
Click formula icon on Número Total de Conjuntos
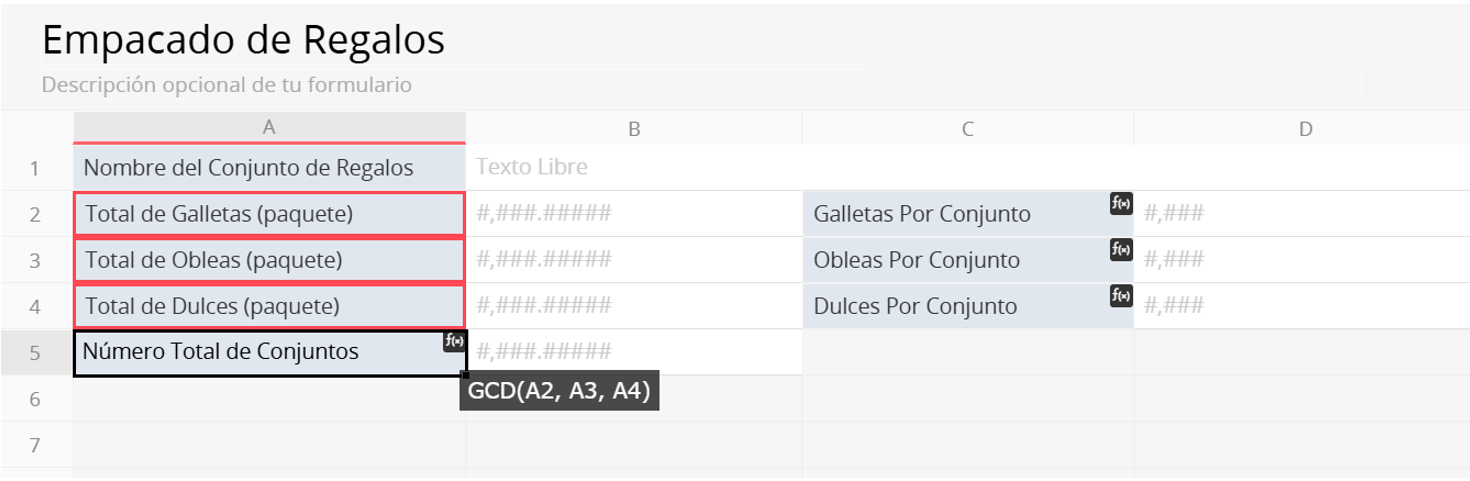454,342
